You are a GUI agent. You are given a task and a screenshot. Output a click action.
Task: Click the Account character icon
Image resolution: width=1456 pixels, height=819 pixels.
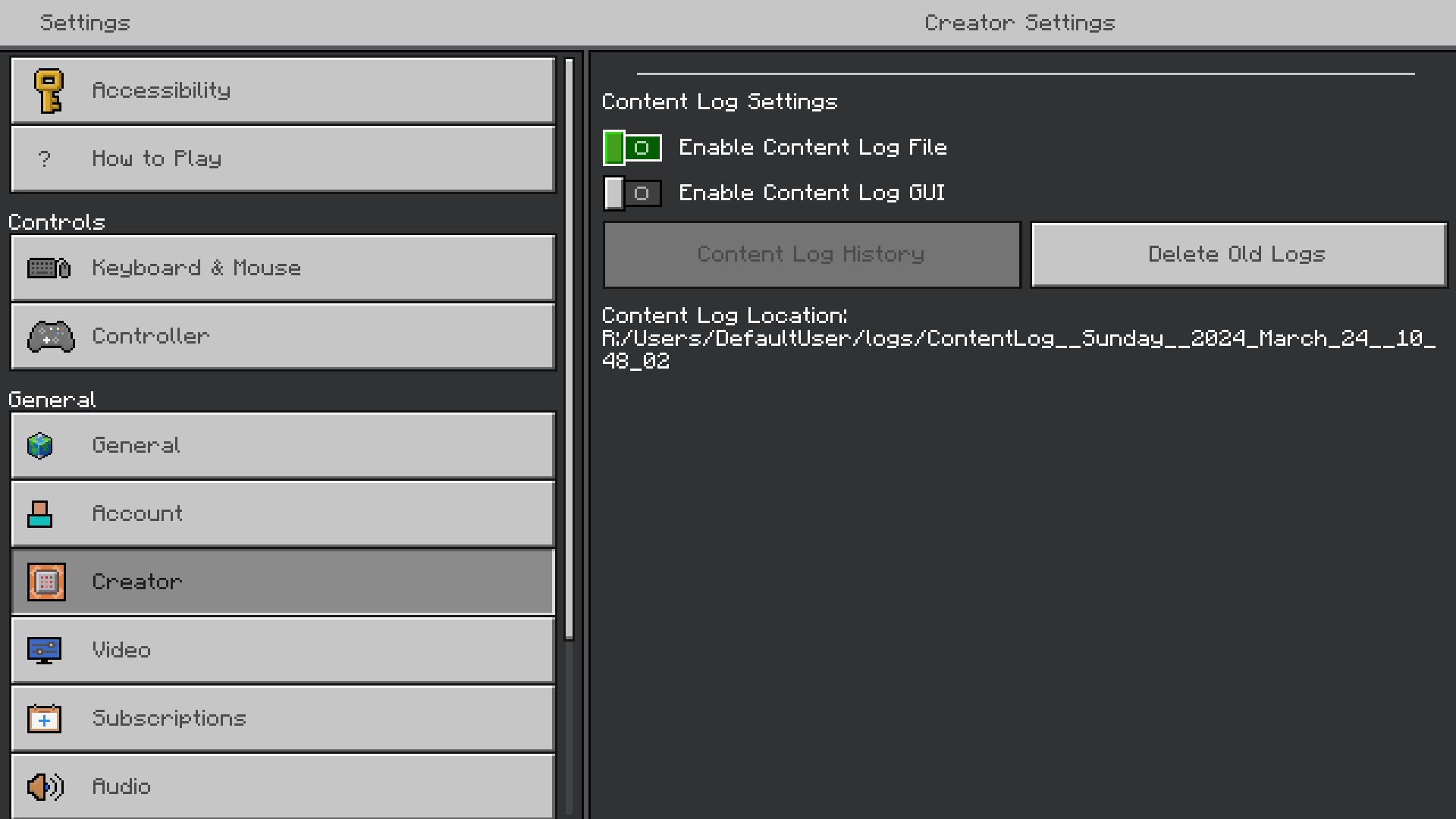pyautogui.click(x=40, y=514)
